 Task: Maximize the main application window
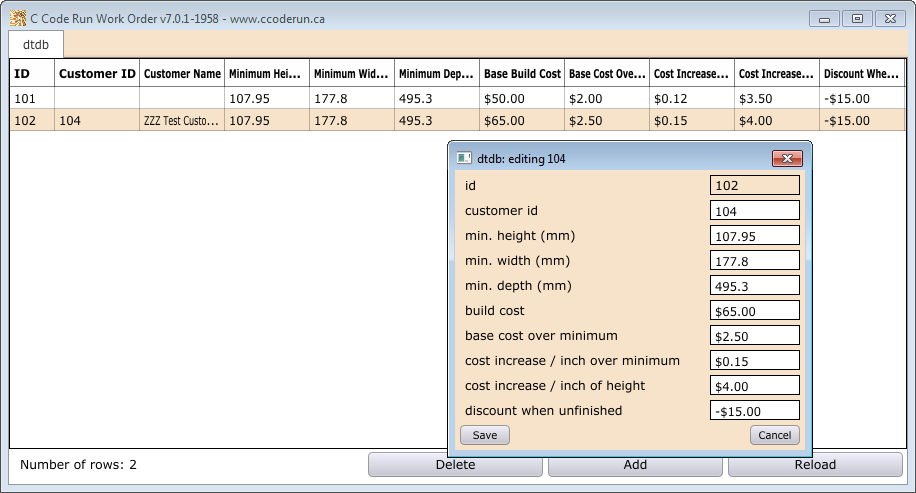tap(857, 18)
